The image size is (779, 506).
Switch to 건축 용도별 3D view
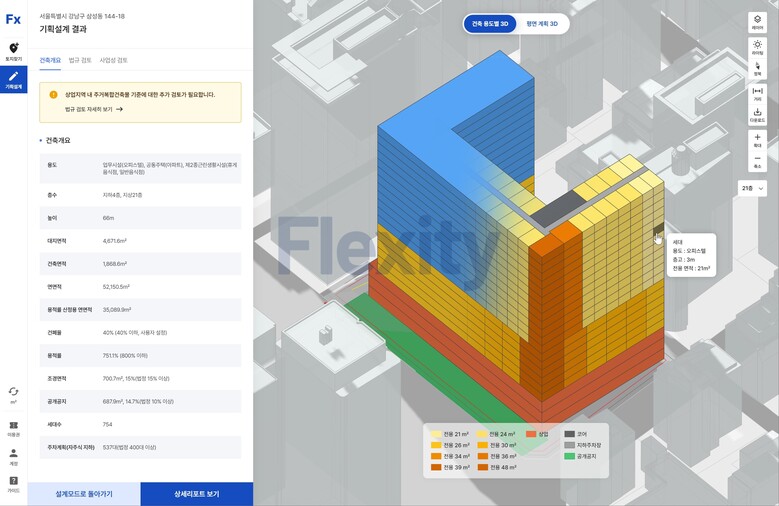pyautogui.click(x=490, y=24)
